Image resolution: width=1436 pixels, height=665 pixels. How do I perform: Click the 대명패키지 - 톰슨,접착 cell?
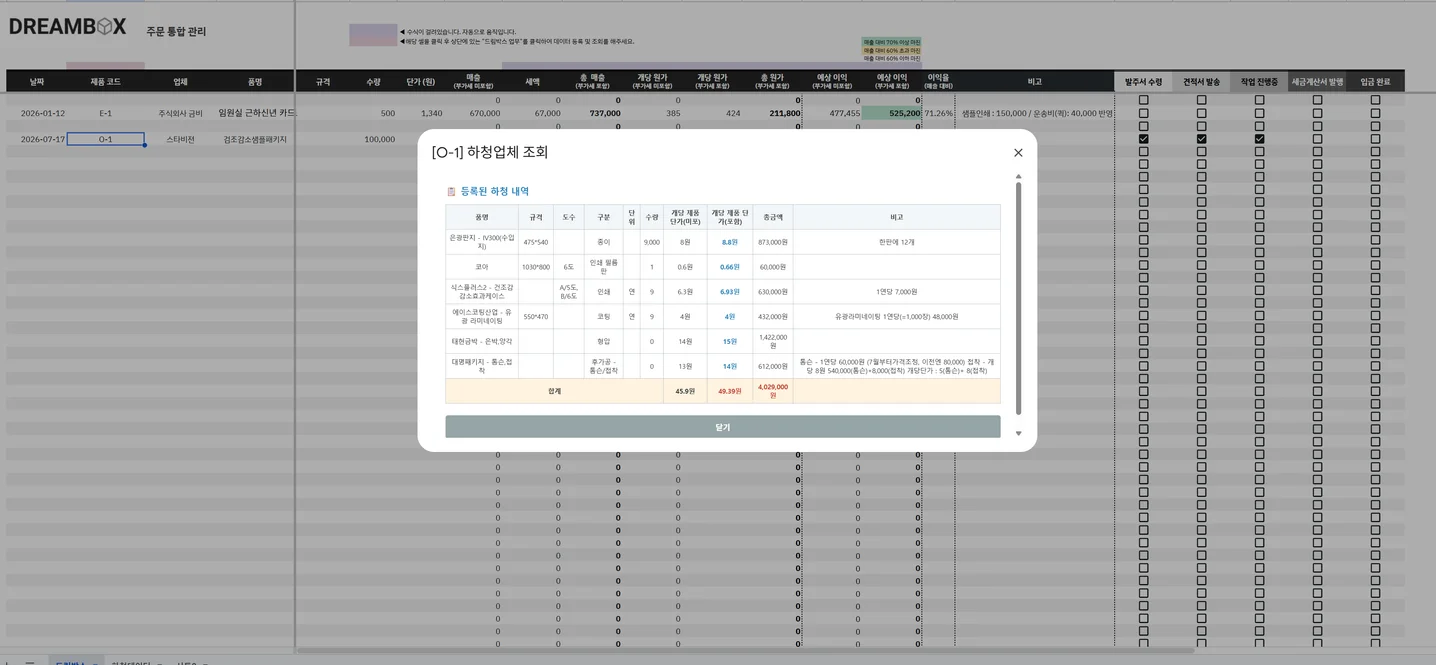coord(482,366)
